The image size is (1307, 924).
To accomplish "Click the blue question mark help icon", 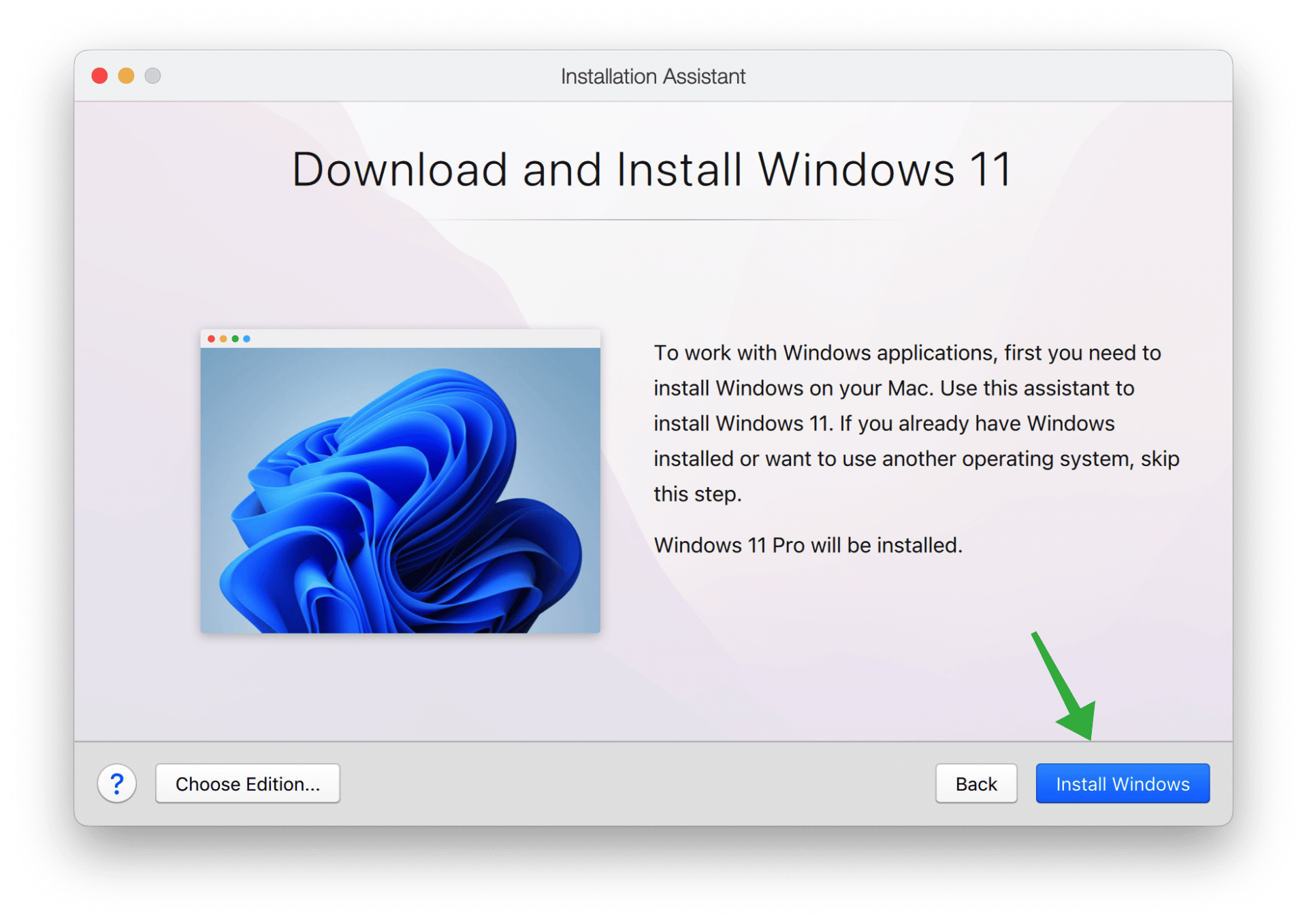I will pyautogui.click(x=117, y=783).
